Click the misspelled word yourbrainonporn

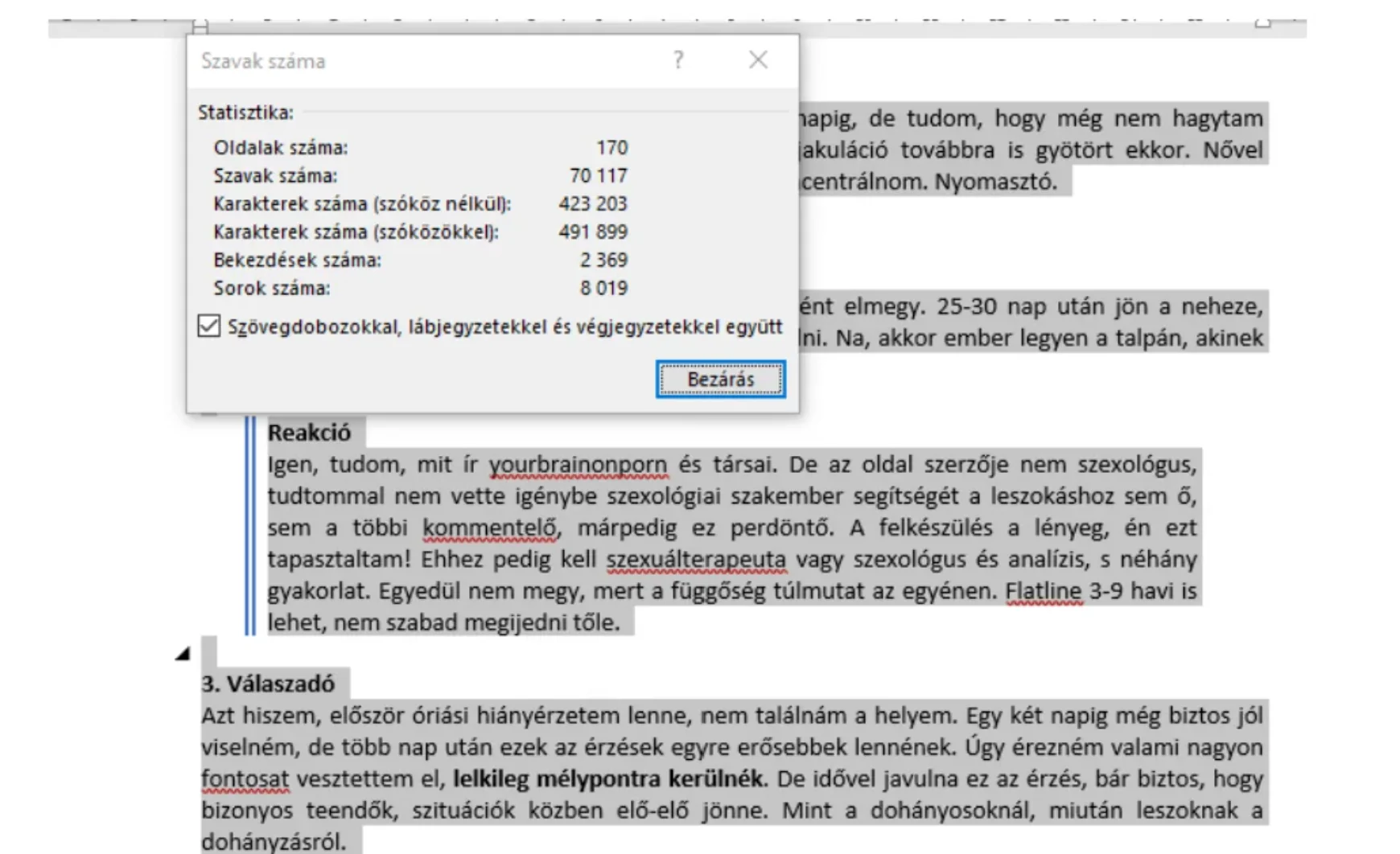(579, 465)
